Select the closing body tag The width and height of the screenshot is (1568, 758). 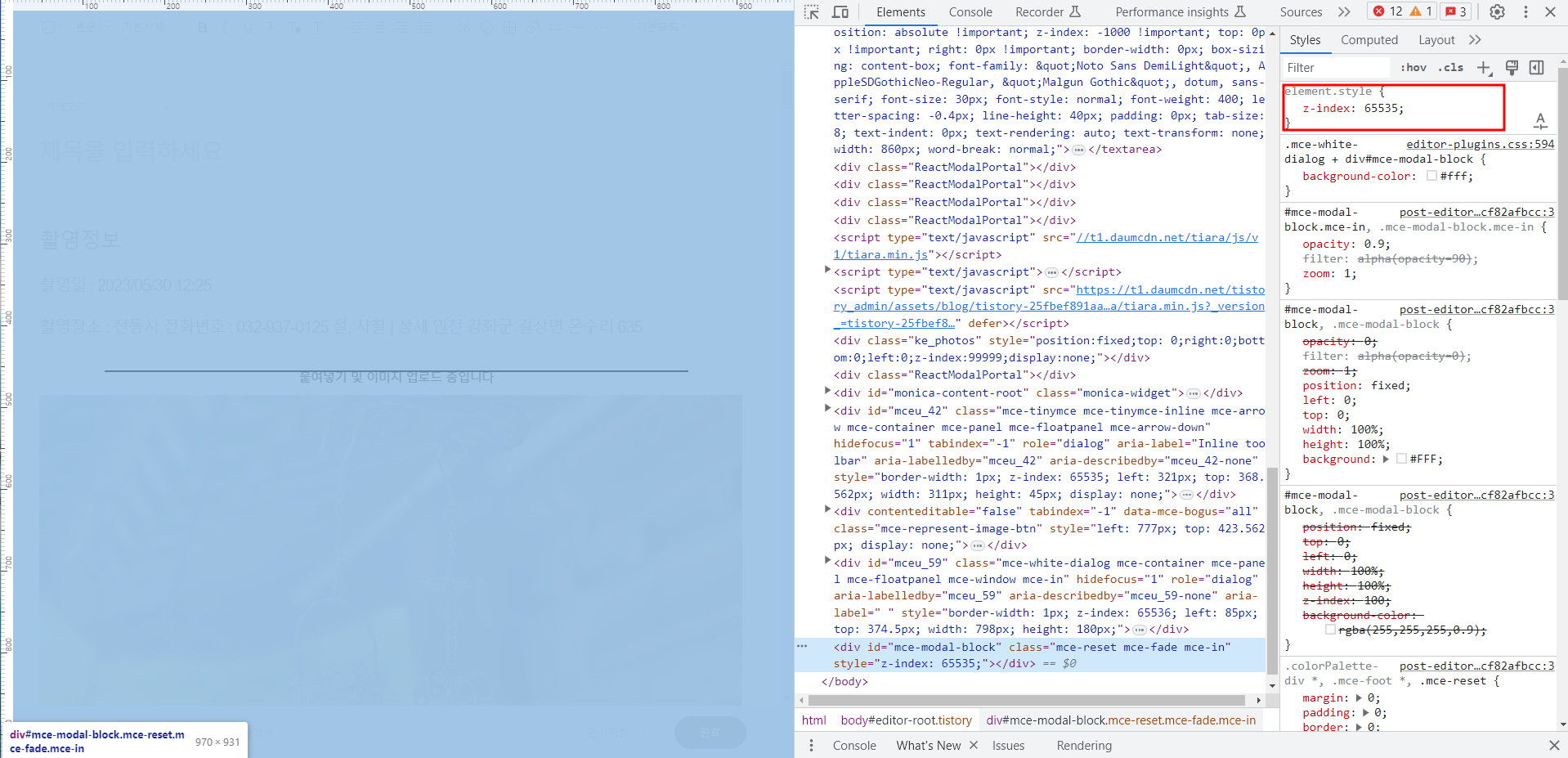pyautogui.click(x=844, y=681)
